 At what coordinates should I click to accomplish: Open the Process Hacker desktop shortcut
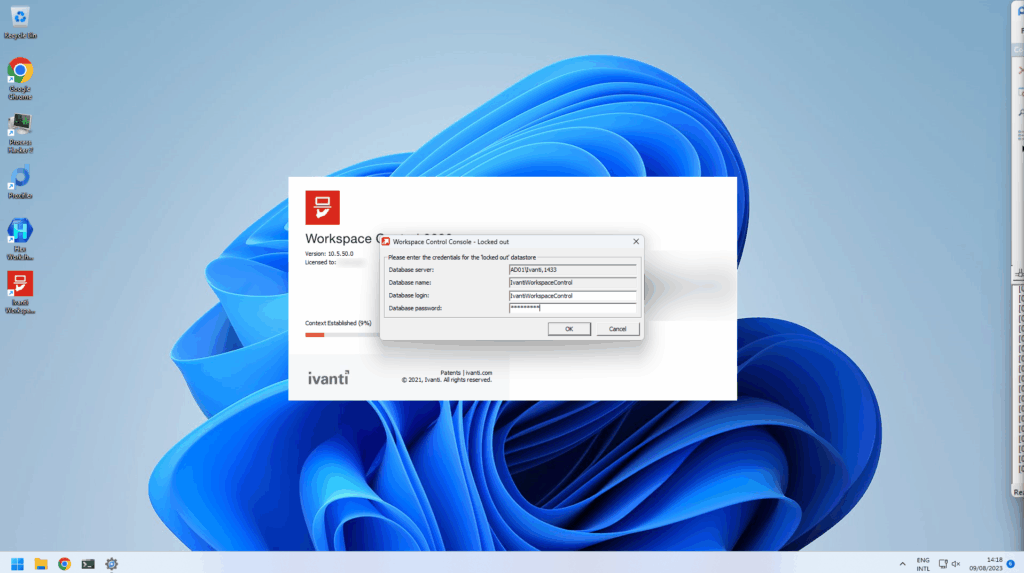pos(20,126)
